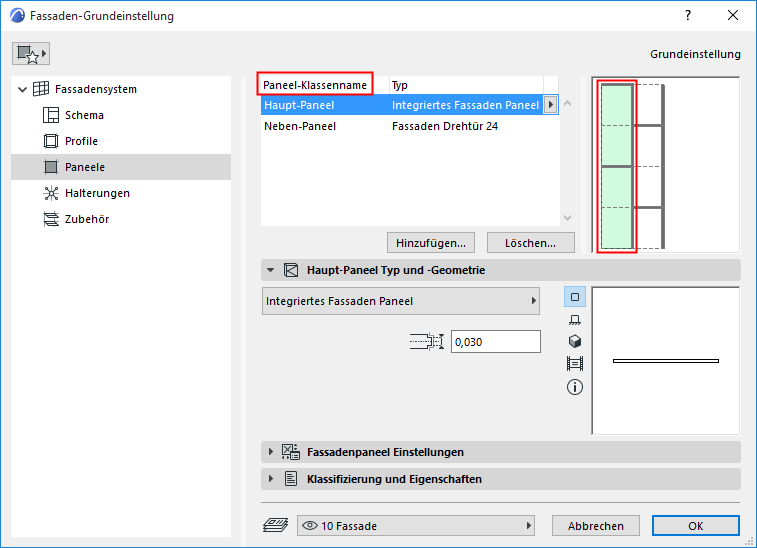Close the Fassaden-Grundeinstellung dialog
The width and height of the screenshot is (757, 548).
tap(733, 15)
